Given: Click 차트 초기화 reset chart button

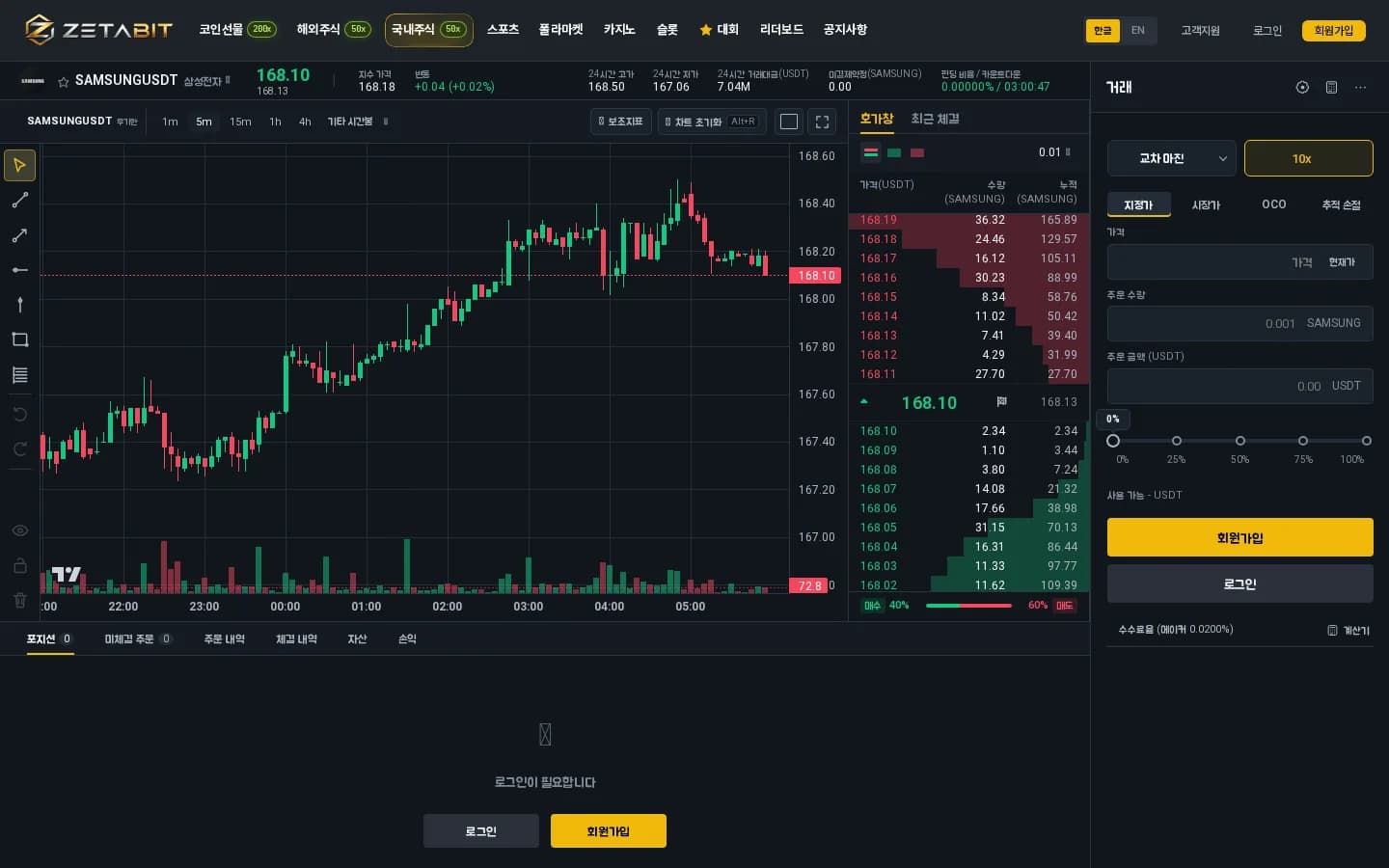Looking at the screenshot, I should pyautogui.click(x=711, y=122).
